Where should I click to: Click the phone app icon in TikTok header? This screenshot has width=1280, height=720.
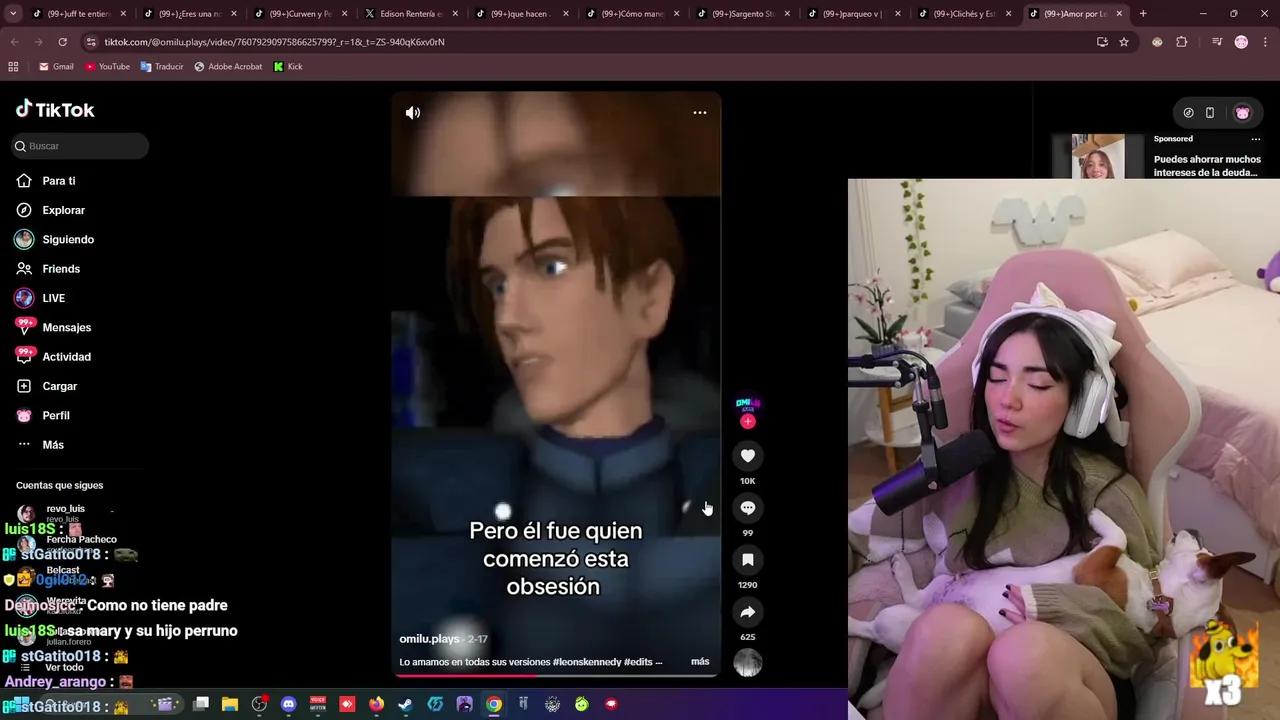pos(1210,113)
